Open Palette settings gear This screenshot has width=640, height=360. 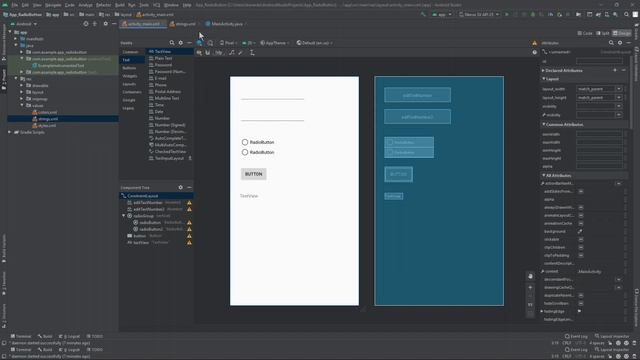pos(180,43)
